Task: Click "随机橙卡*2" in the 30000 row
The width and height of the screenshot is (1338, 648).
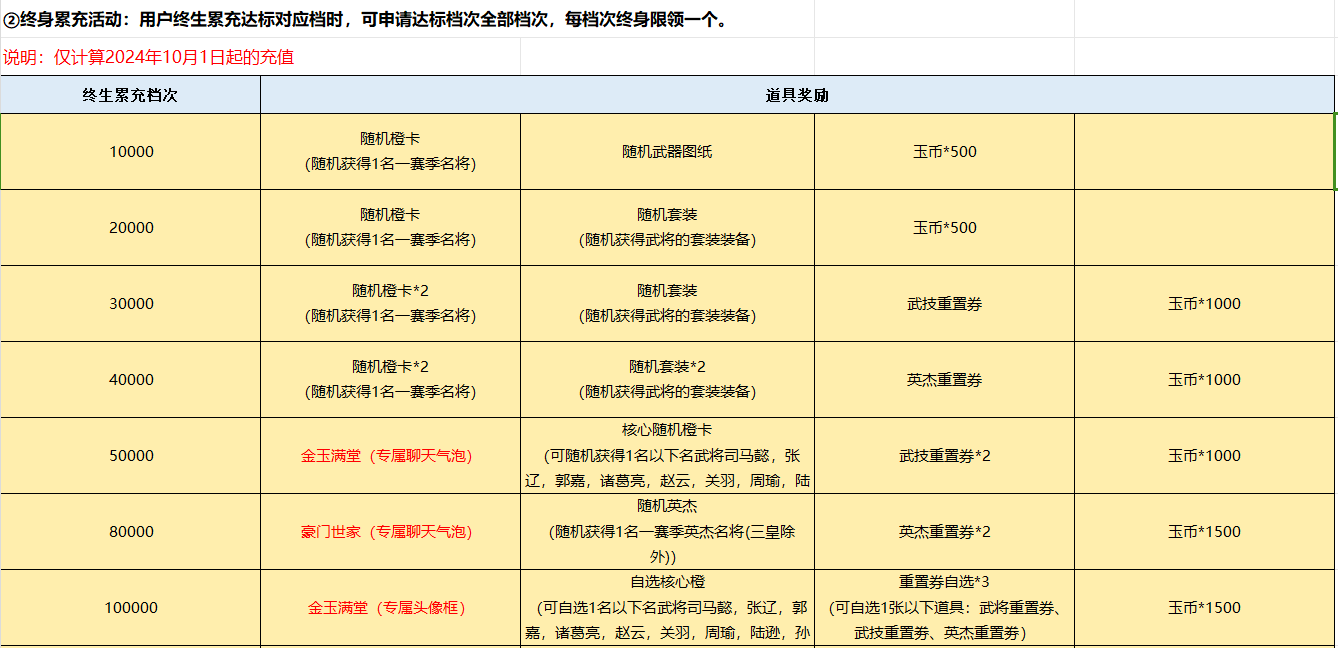Action: click(390, 304)
